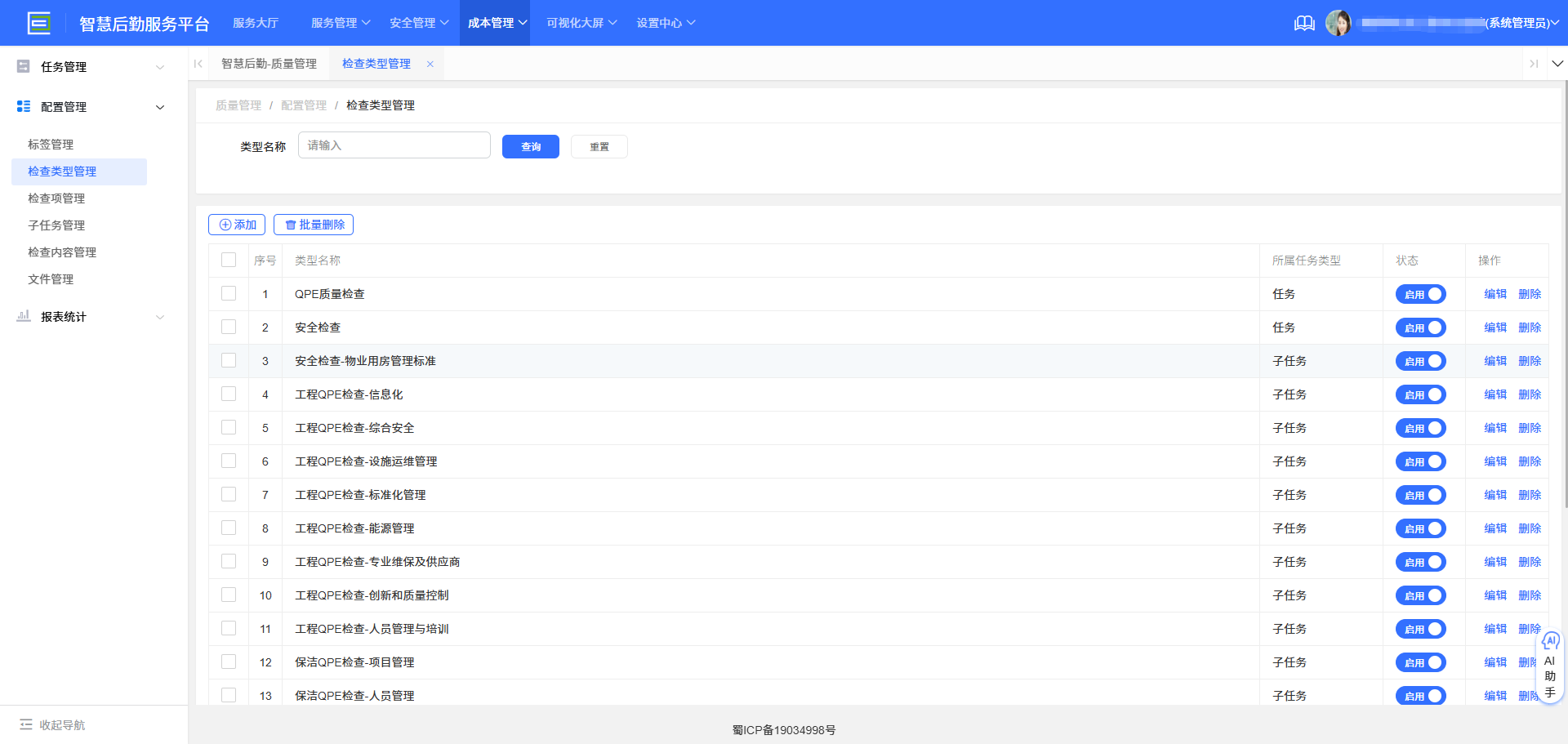Collapse navigation via 收起导航 icon
The width and height of the screenshot is (1568, 744).
(x=27, y=724)
